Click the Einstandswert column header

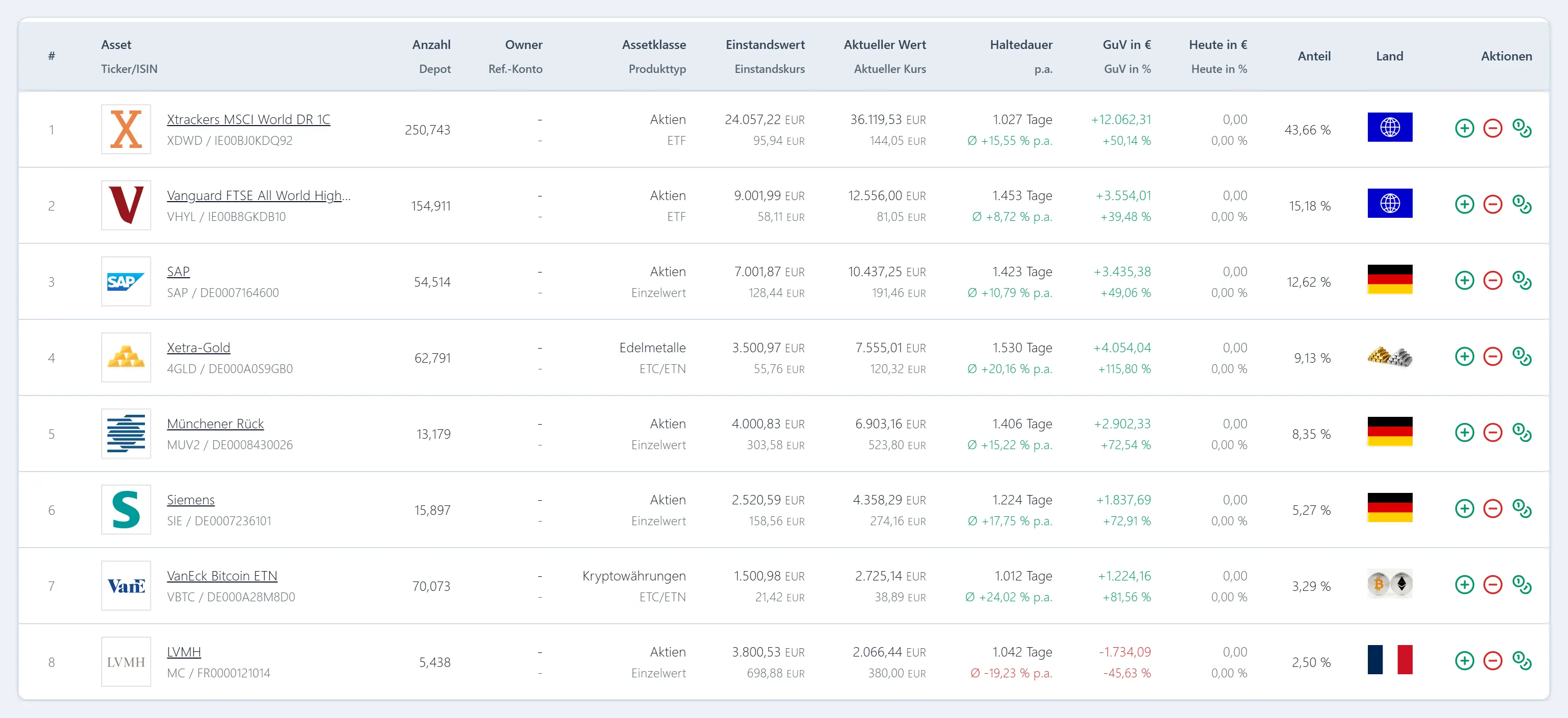click(x=765, y=44)
